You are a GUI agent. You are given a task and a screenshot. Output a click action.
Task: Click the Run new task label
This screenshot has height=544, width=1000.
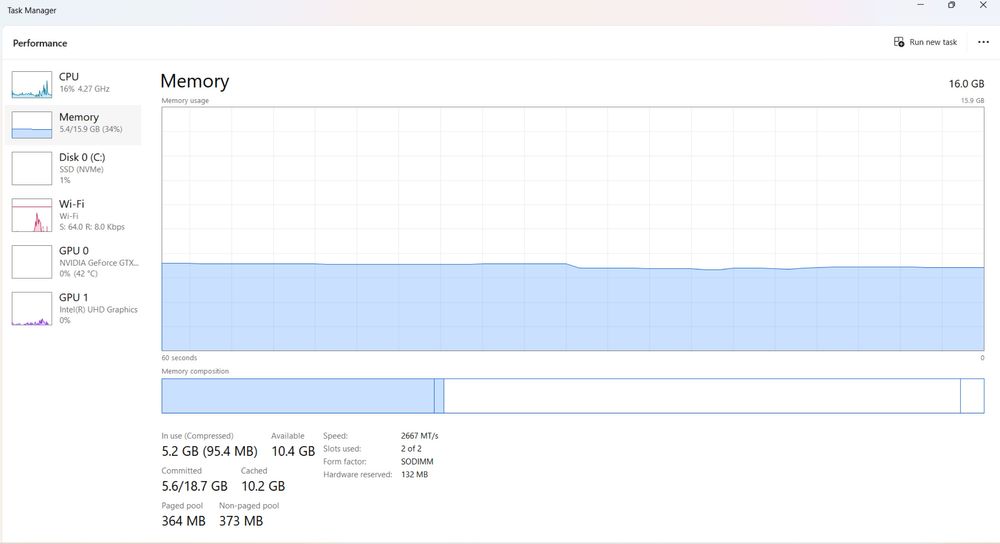click(933, 42)
